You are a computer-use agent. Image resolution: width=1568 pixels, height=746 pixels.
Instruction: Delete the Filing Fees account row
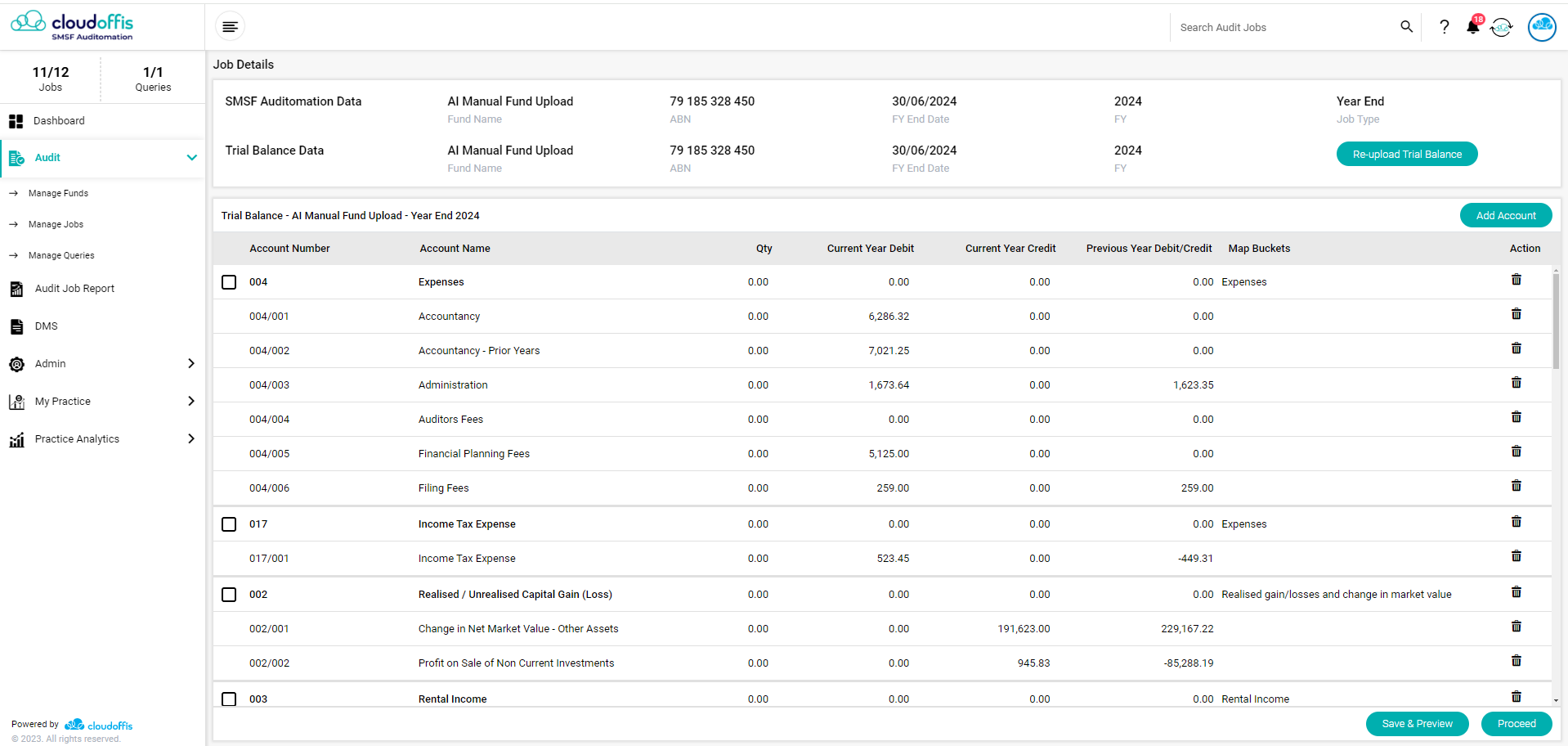coord(1516,487)
